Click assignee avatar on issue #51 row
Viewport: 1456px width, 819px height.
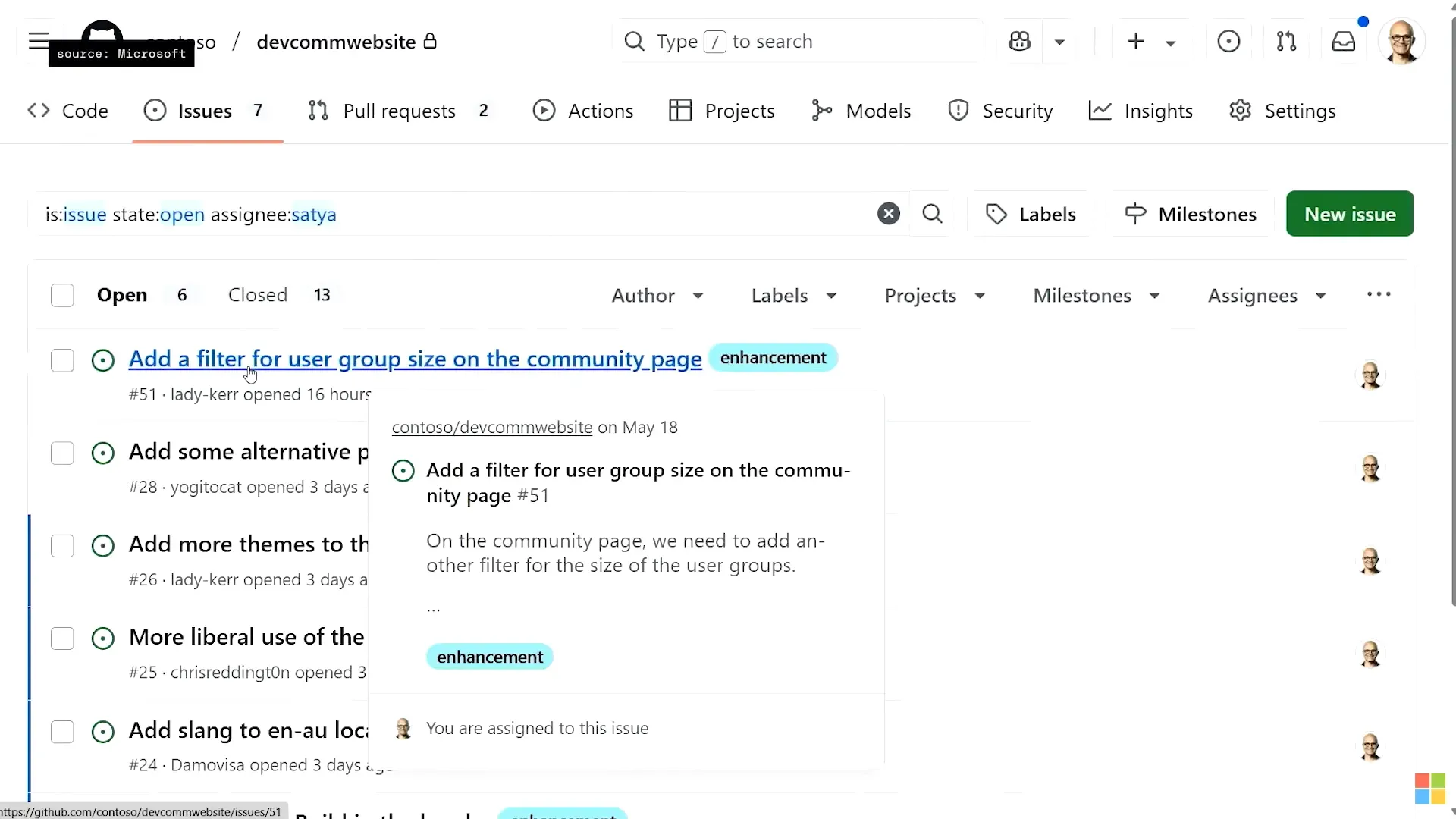pyautogui.click(x=1370, y=375)
